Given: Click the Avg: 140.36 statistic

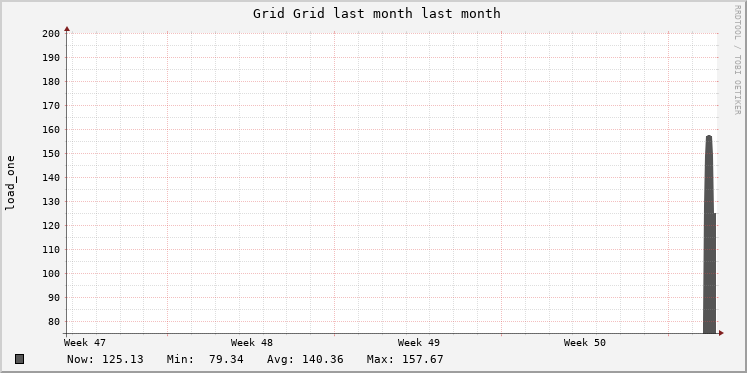Looking at the screenshot, I should click(305, 359).
